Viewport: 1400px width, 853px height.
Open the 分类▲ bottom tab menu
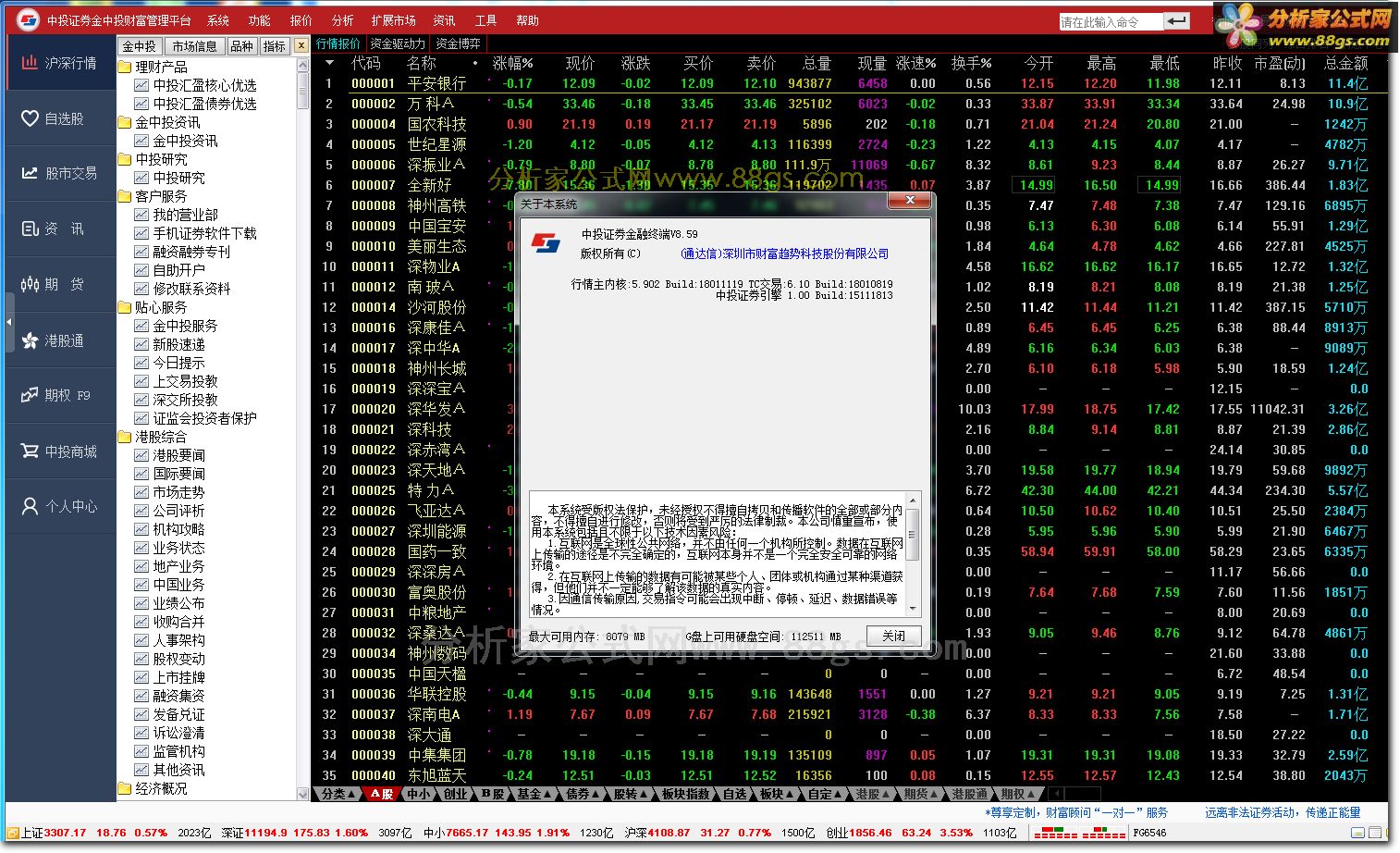338,794
